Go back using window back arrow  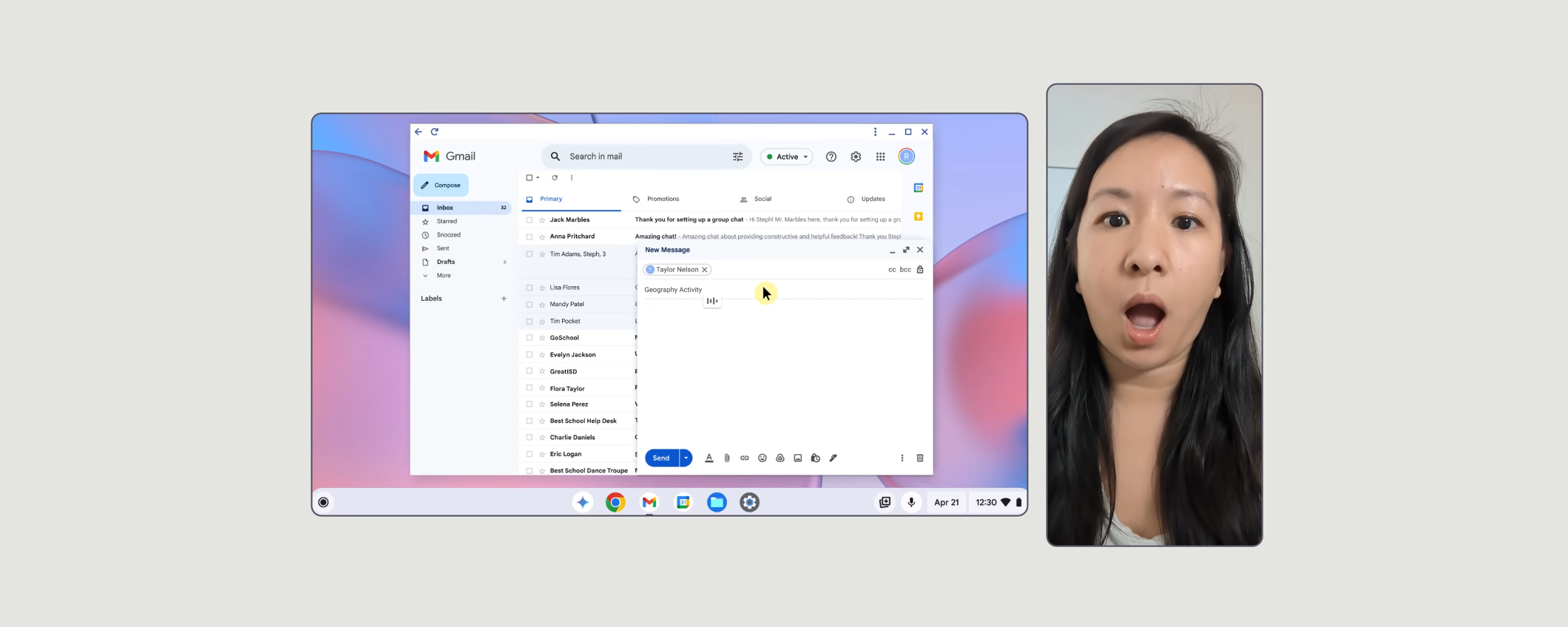[419, 132]
